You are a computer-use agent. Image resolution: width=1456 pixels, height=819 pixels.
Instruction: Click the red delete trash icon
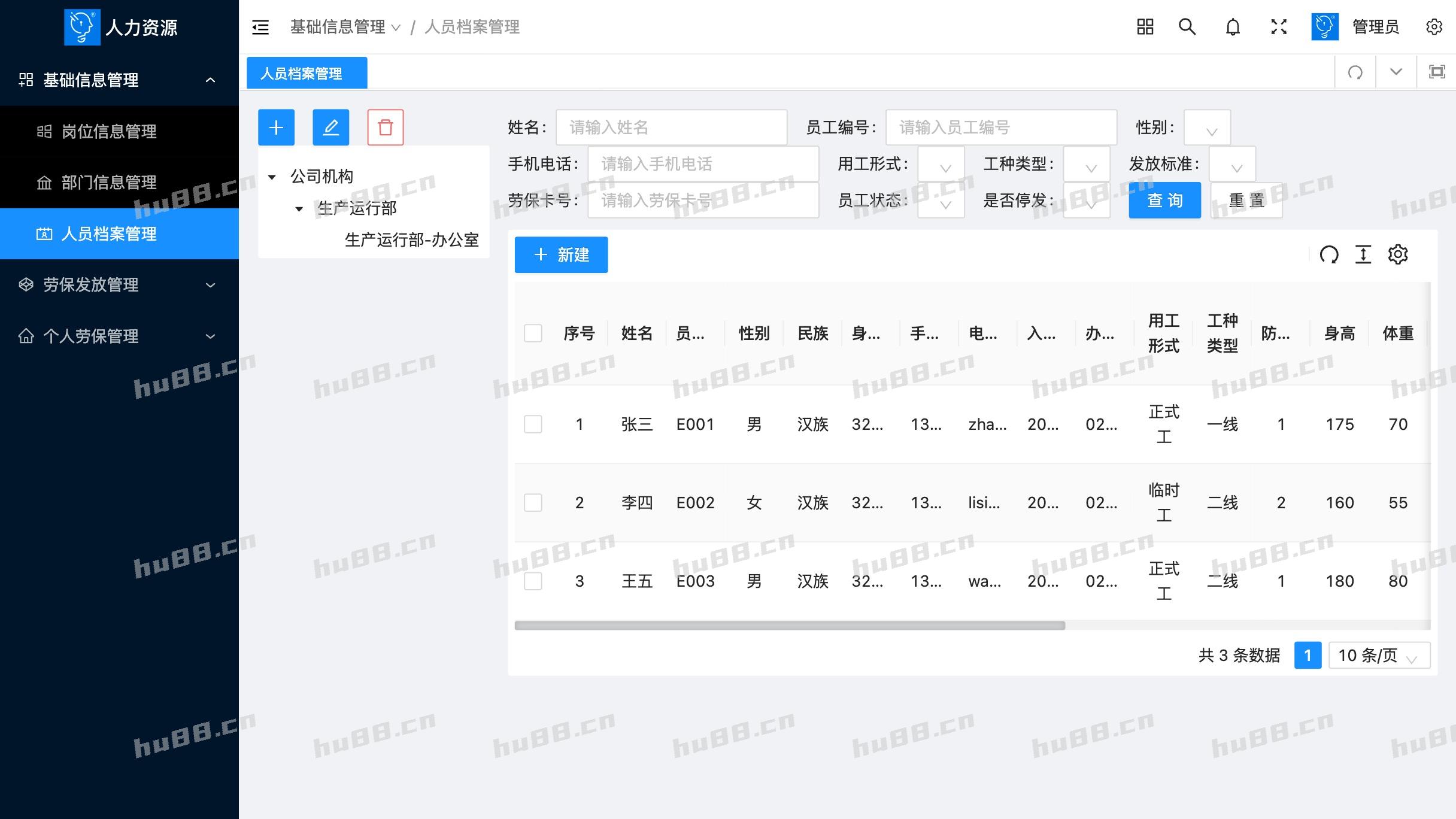pyautogui.click(x=385, y=127)
